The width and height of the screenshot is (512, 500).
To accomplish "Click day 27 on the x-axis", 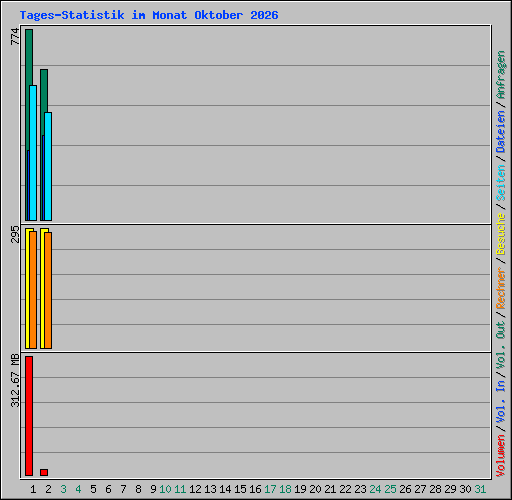I will click(420, 489).
